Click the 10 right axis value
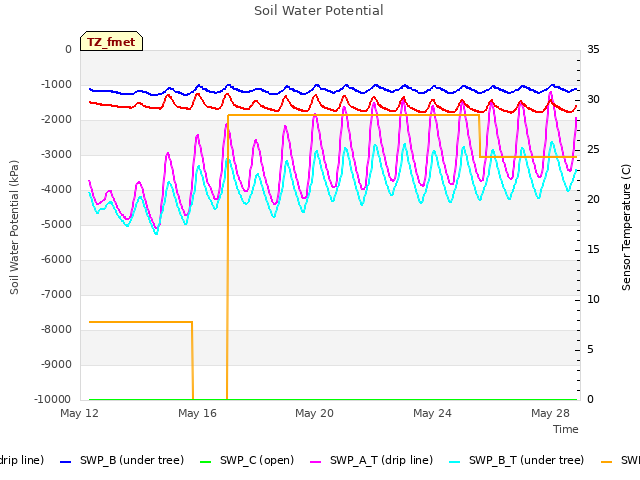 (593, 300)
